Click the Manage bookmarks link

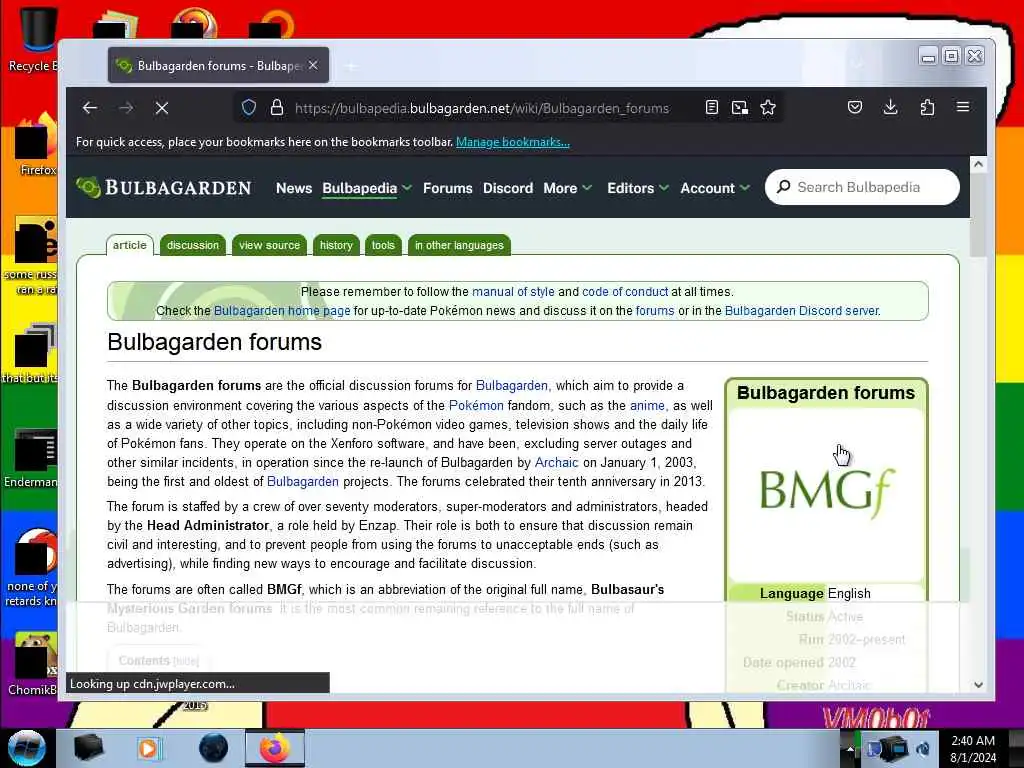pos(513,142)
